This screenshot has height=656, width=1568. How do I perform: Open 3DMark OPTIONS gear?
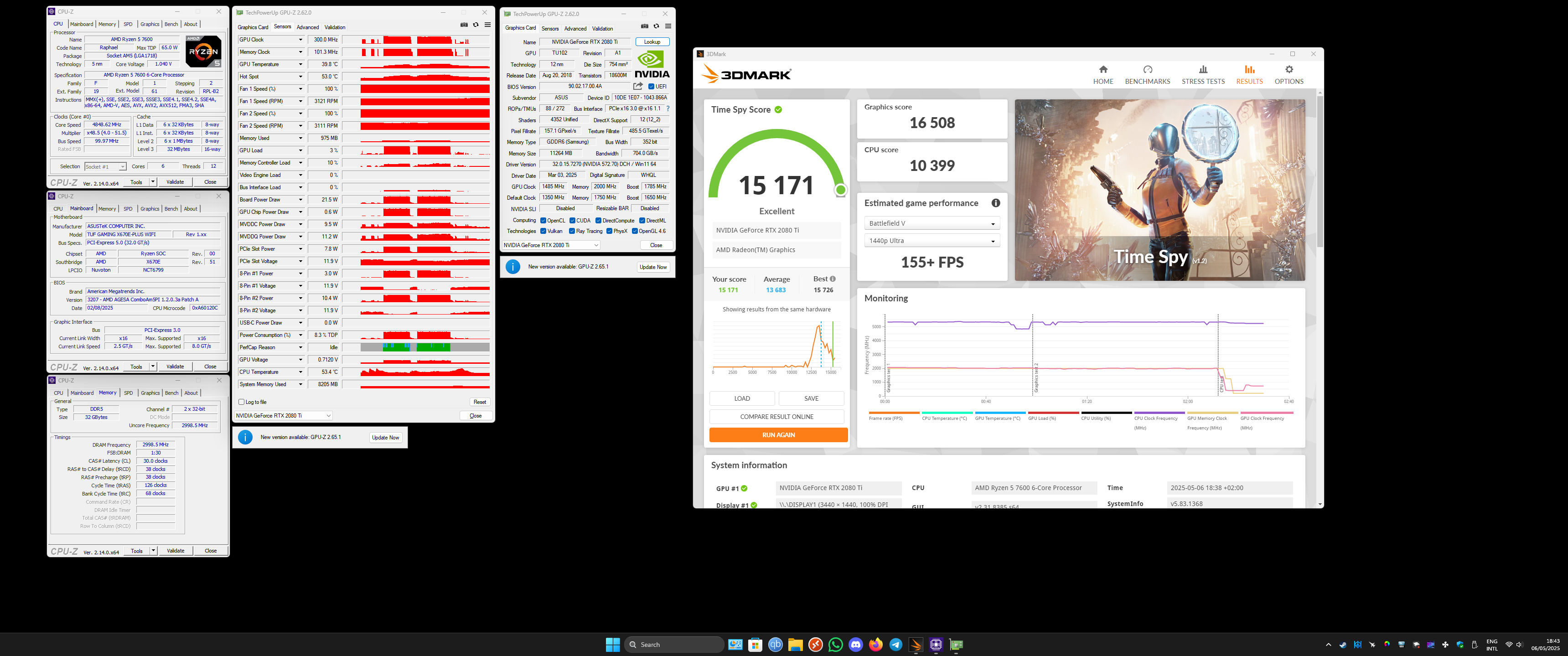pyautogui.click(x=1289, y=75)
